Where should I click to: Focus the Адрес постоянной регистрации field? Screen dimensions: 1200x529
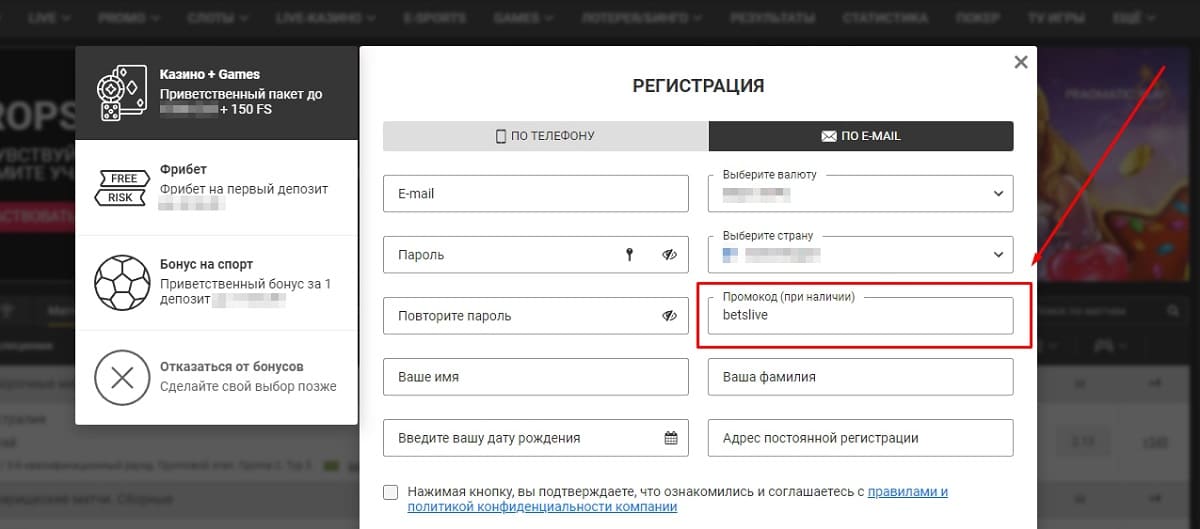click(861, 438)
